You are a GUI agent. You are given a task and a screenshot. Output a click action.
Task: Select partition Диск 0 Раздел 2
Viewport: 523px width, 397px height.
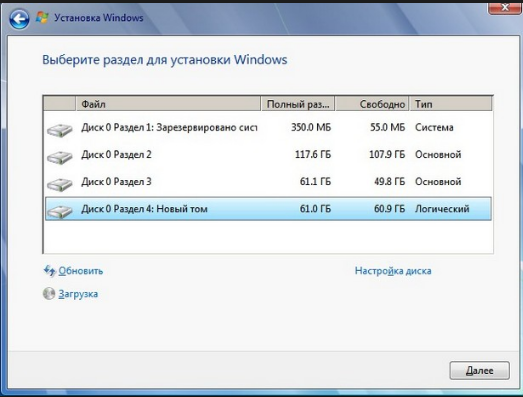tap(268, 154)
